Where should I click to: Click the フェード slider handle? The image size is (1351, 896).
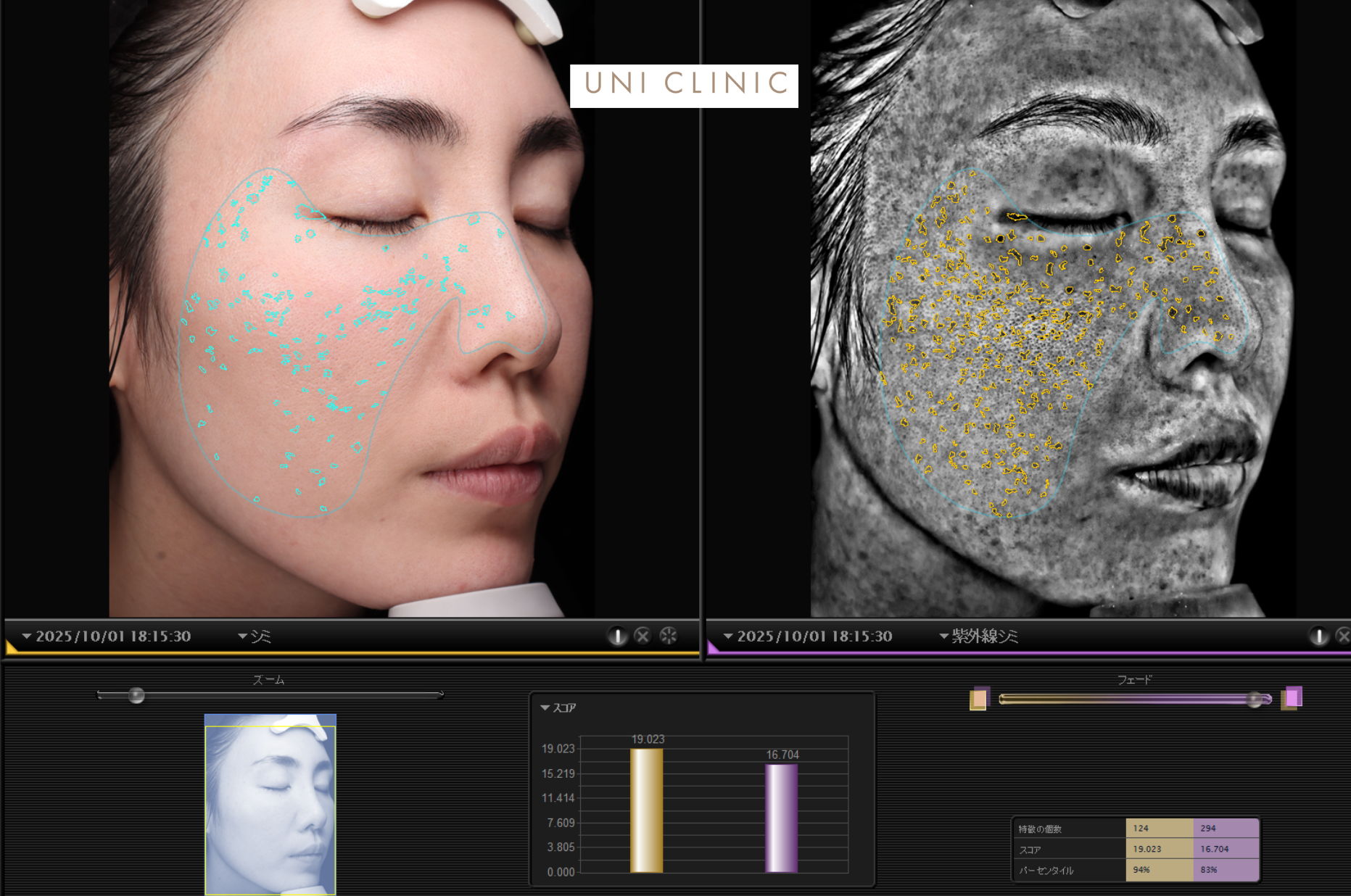pos(1254,700)
